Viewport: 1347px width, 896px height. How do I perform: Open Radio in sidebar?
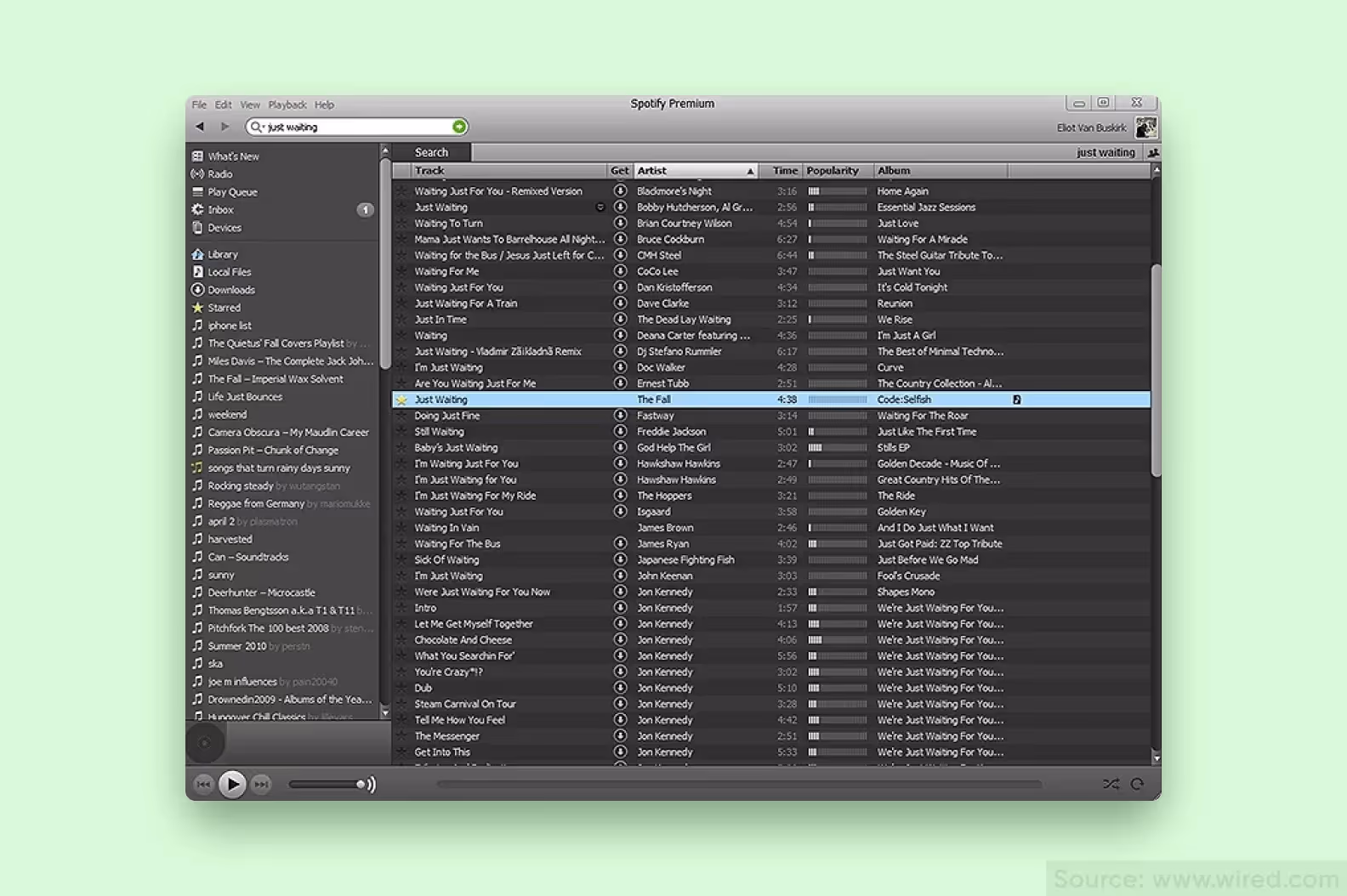tap(219, 174)
